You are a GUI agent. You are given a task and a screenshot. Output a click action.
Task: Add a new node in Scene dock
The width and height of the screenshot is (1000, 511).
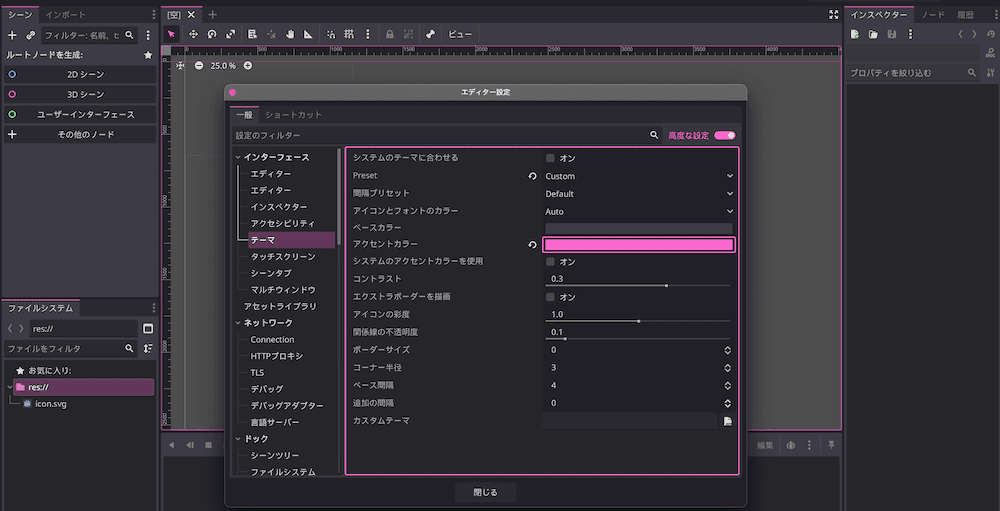click(x=11, y=36)
